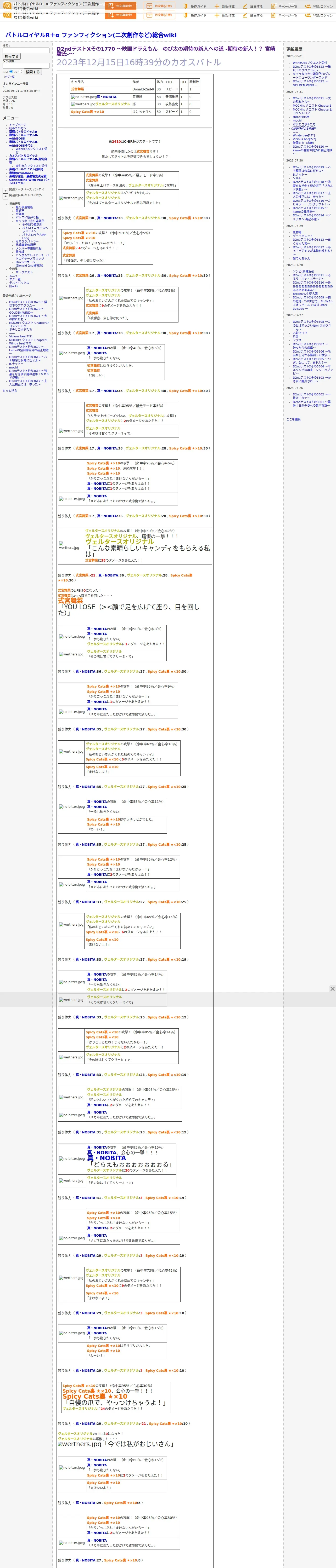Open 聖園ミカ(水着) in update history
The height and width of the screenshot is (1568, 336).
pos(303,143)
